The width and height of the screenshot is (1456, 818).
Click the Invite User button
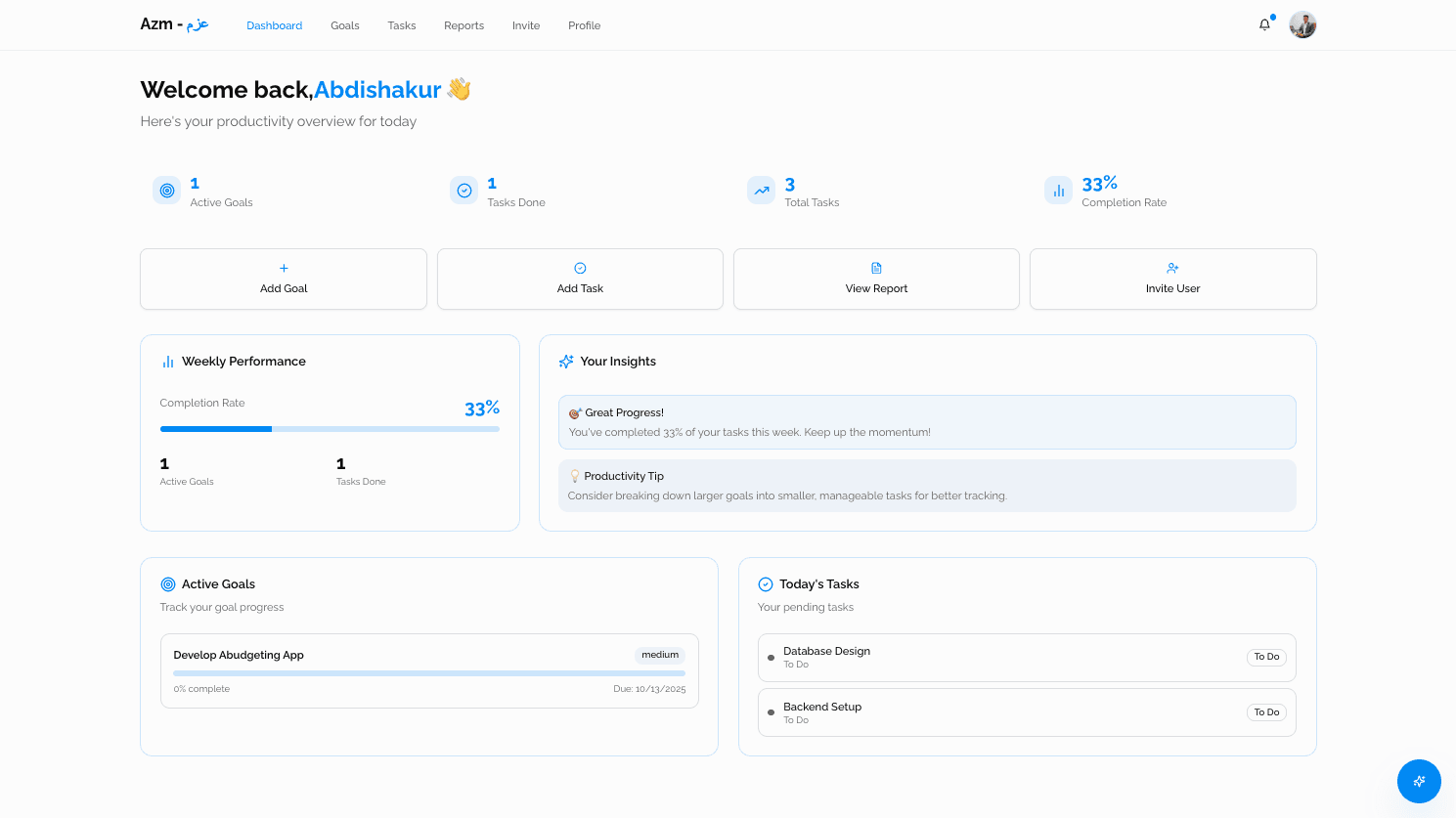[x=1172, y=279]
